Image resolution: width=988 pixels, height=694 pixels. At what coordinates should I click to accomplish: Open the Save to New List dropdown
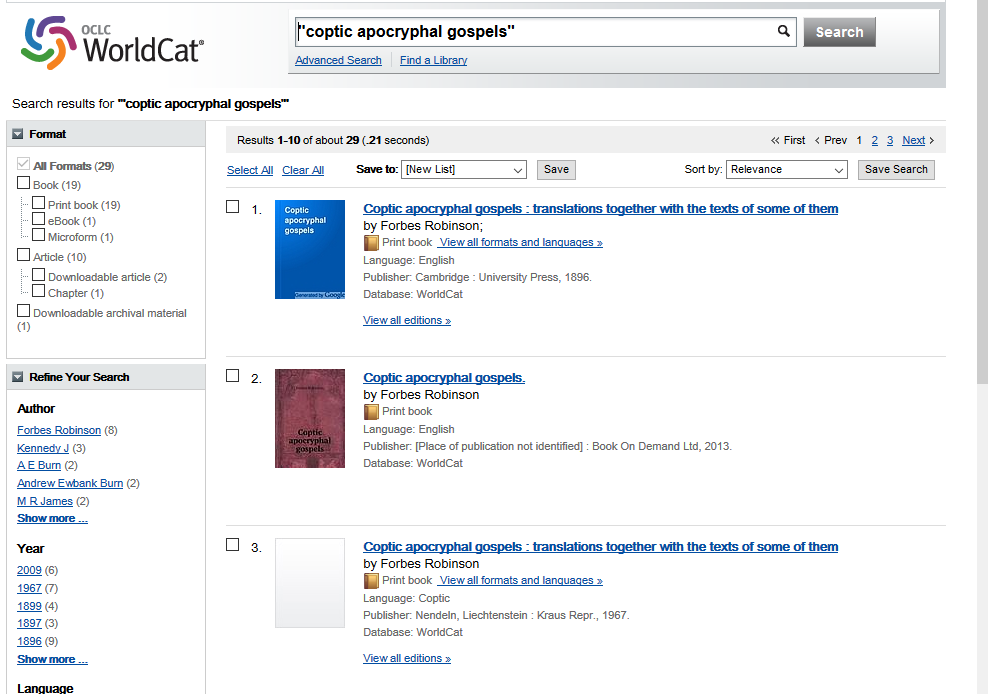pos(463,169)
